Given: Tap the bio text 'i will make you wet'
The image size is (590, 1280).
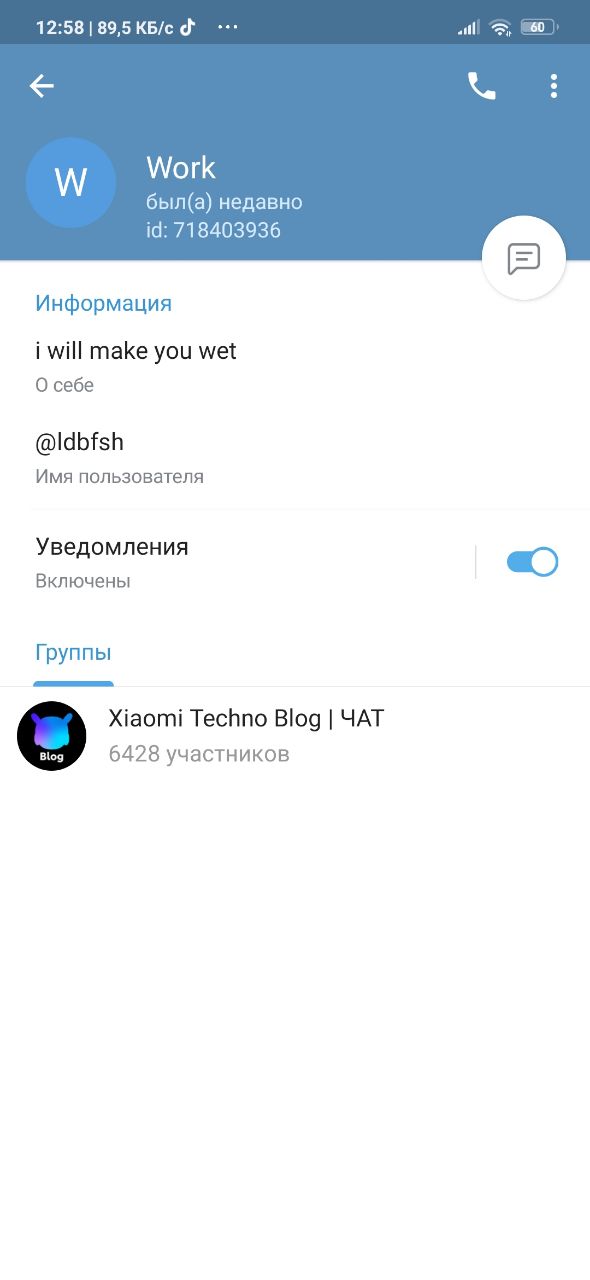Looking at the screenshot, I should click(136, 351).
